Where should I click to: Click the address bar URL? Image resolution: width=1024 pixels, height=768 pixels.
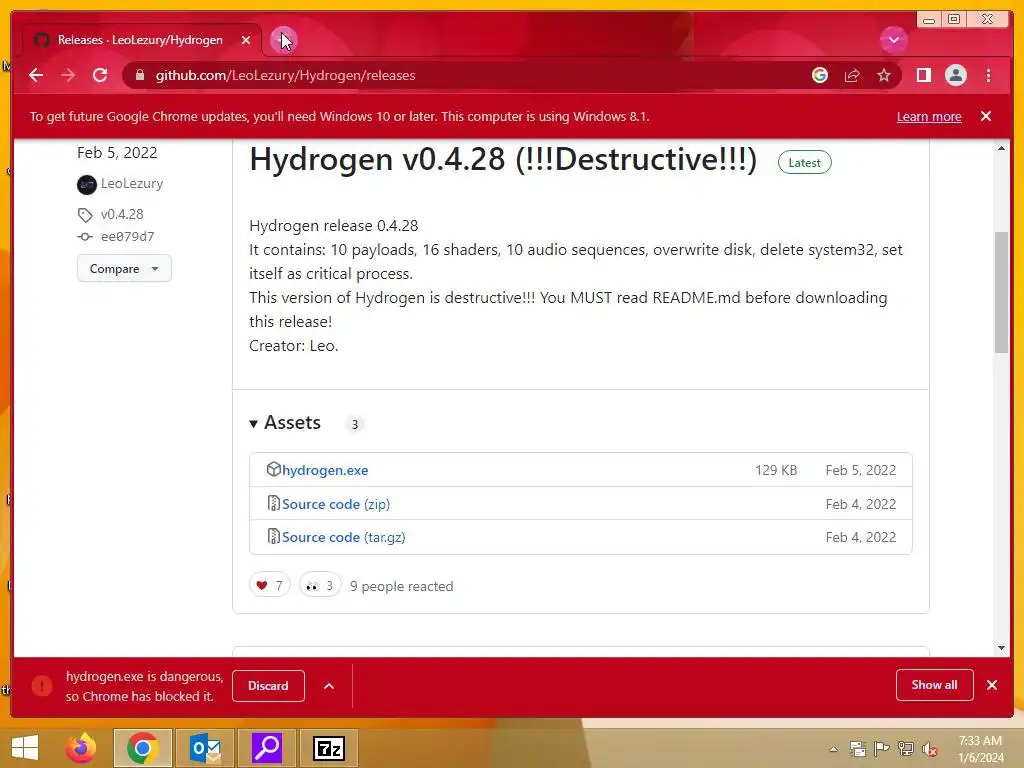[285, 75]
